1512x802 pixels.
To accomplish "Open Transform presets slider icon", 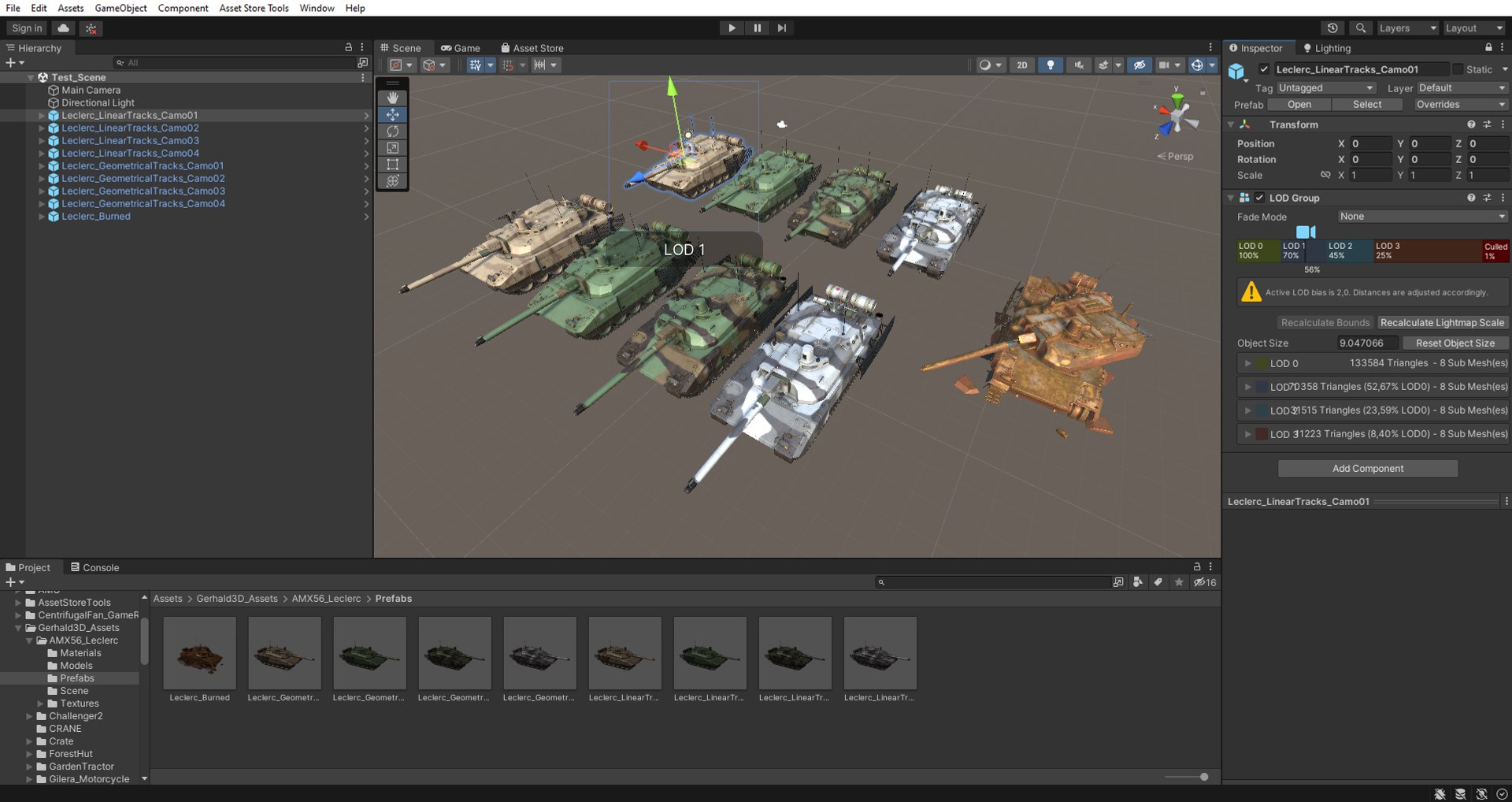I will [1487, 124].
